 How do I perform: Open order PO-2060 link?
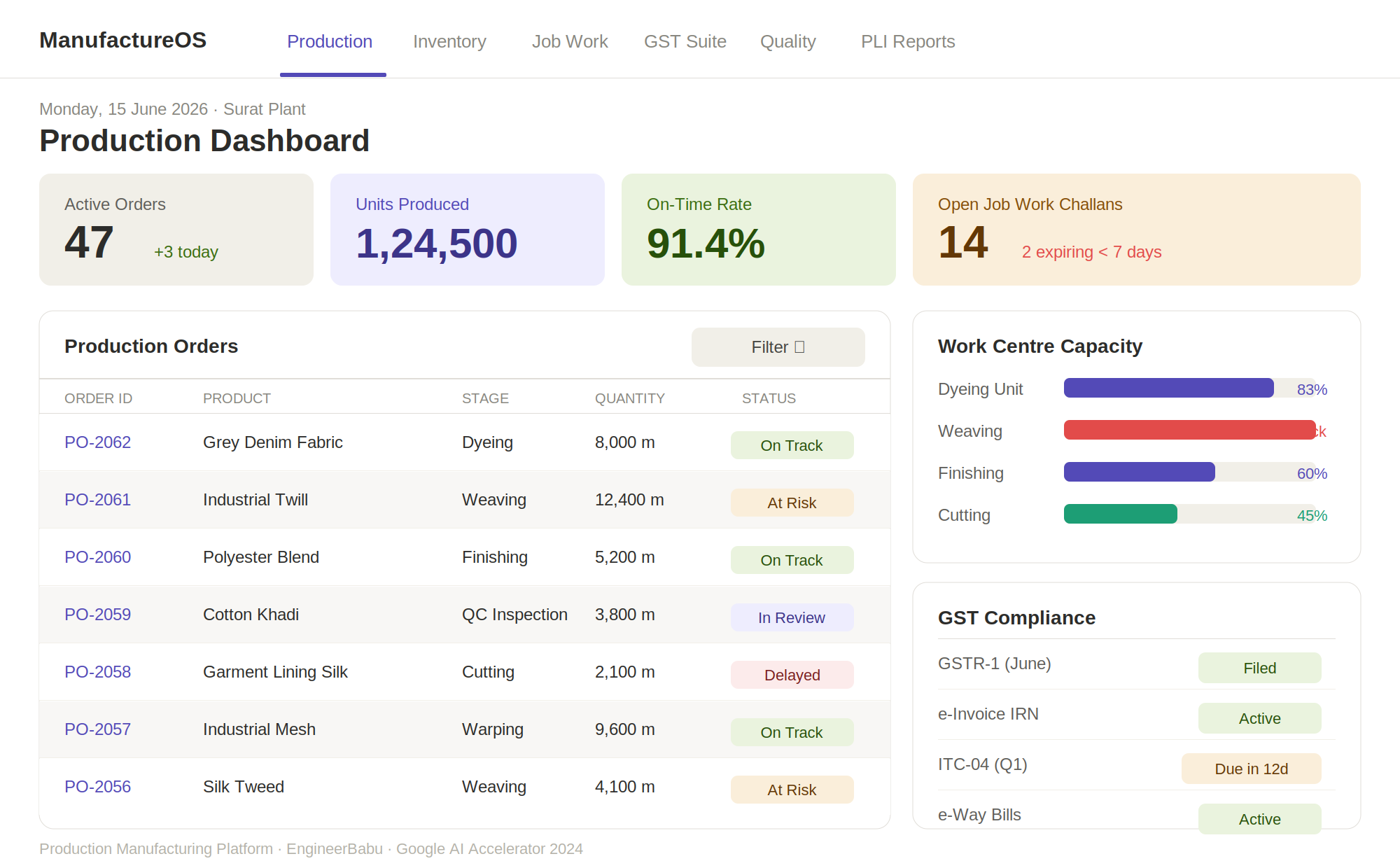click(x=98, y=557)
